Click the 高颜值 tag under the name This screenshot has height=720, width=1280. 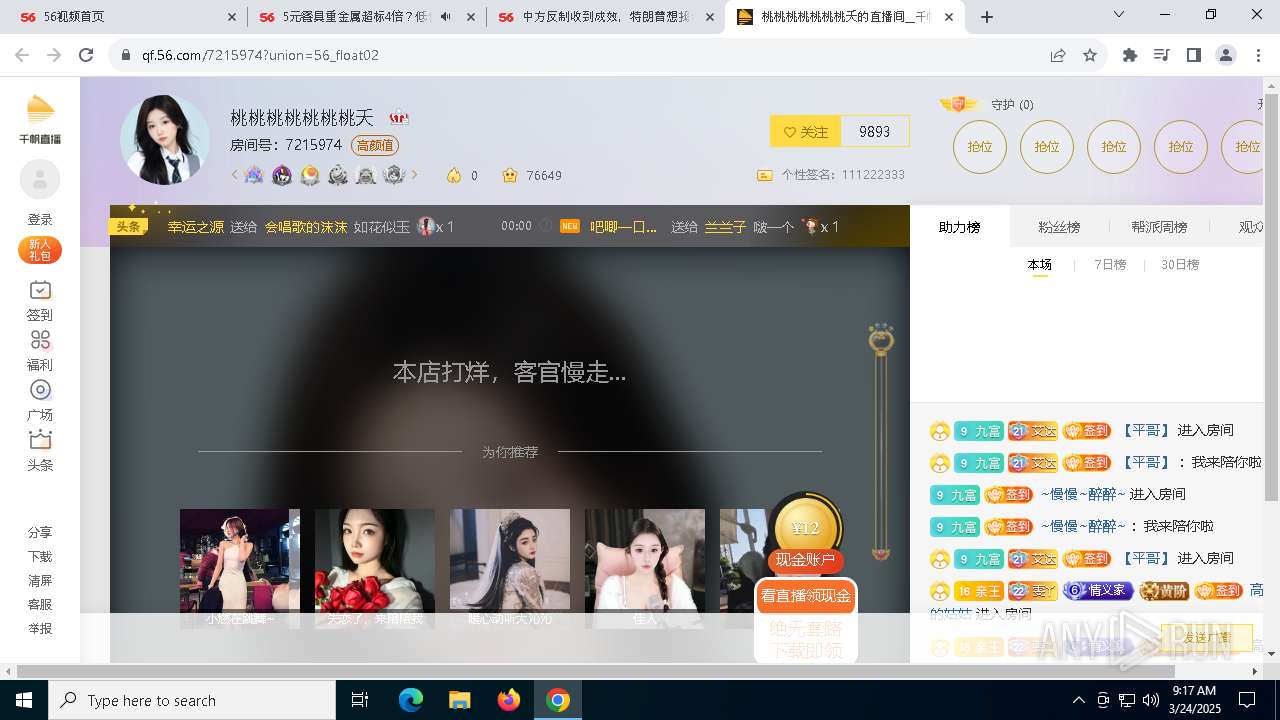(x=375, y=145)
